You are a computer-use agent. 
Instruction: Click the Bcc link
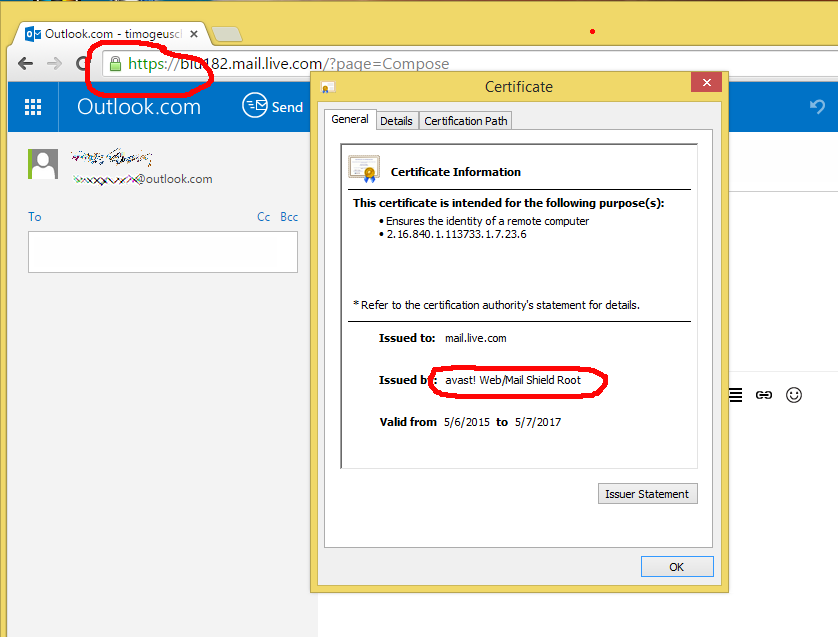point(289,217)
